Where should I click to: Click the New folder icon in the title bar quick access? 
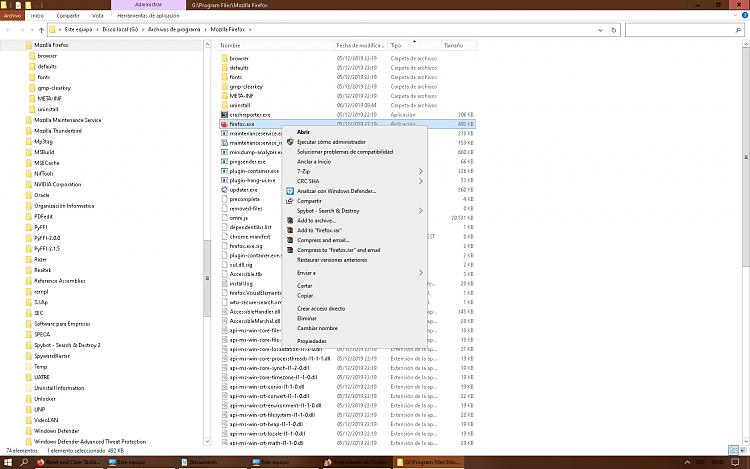[x=28, y=5]
